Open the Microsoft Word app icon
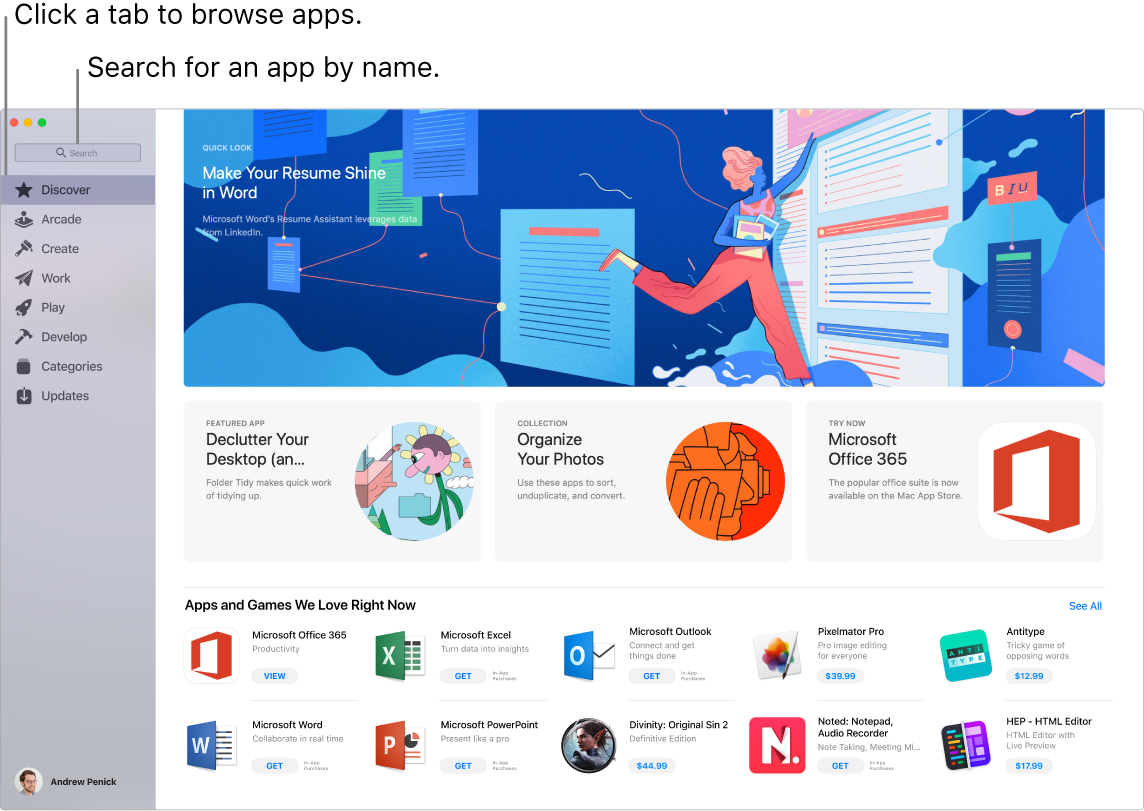 tap(212, 745)
